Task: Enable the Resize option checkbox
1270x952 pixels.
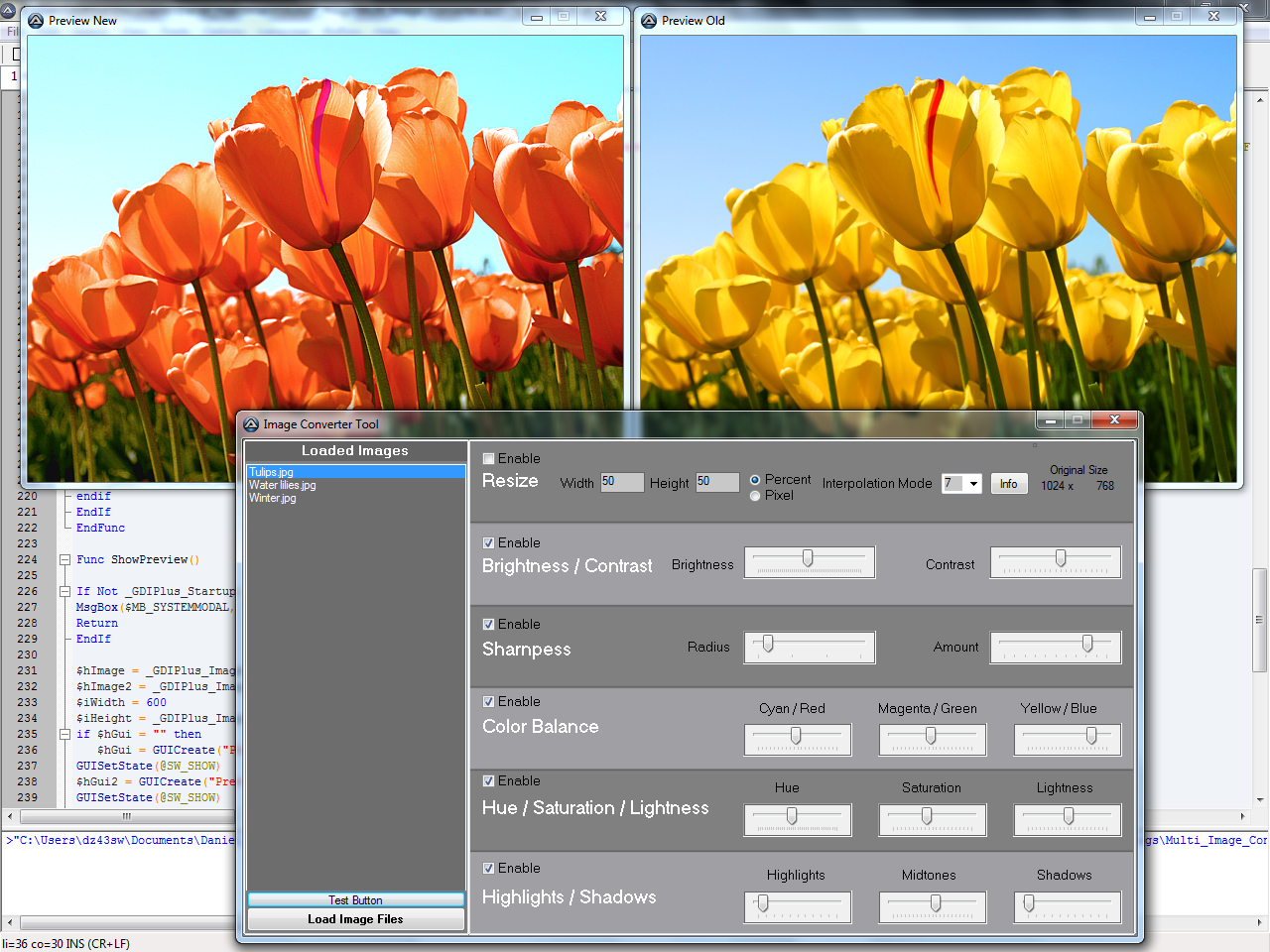Action: click(x=488, y=459)
